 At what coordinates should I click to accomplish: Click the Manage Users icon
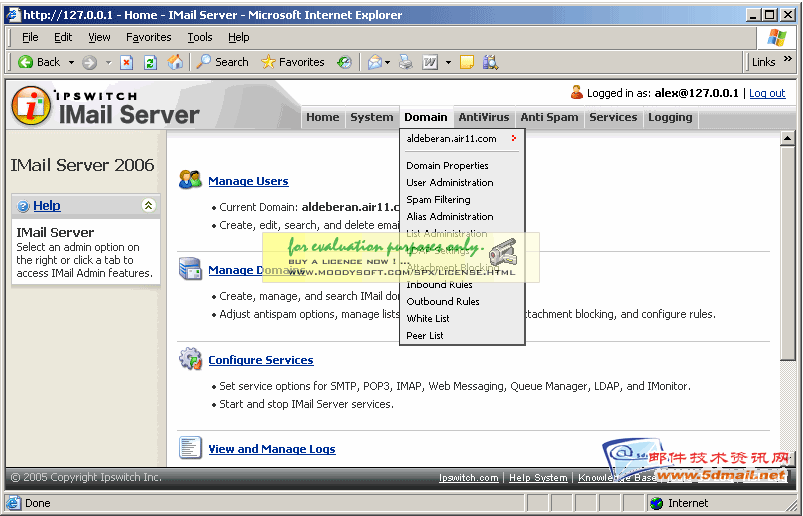tap(190, 180)
